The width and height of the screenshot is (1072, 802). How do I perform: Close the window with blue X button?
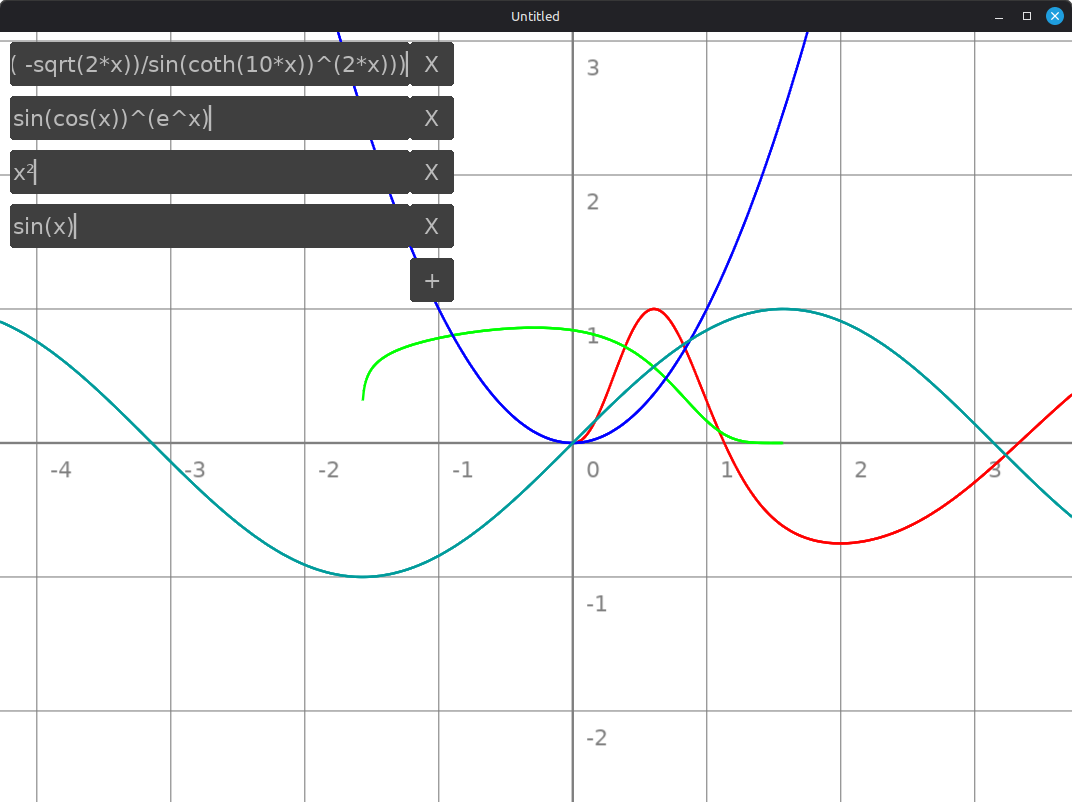pos(1054,16)
